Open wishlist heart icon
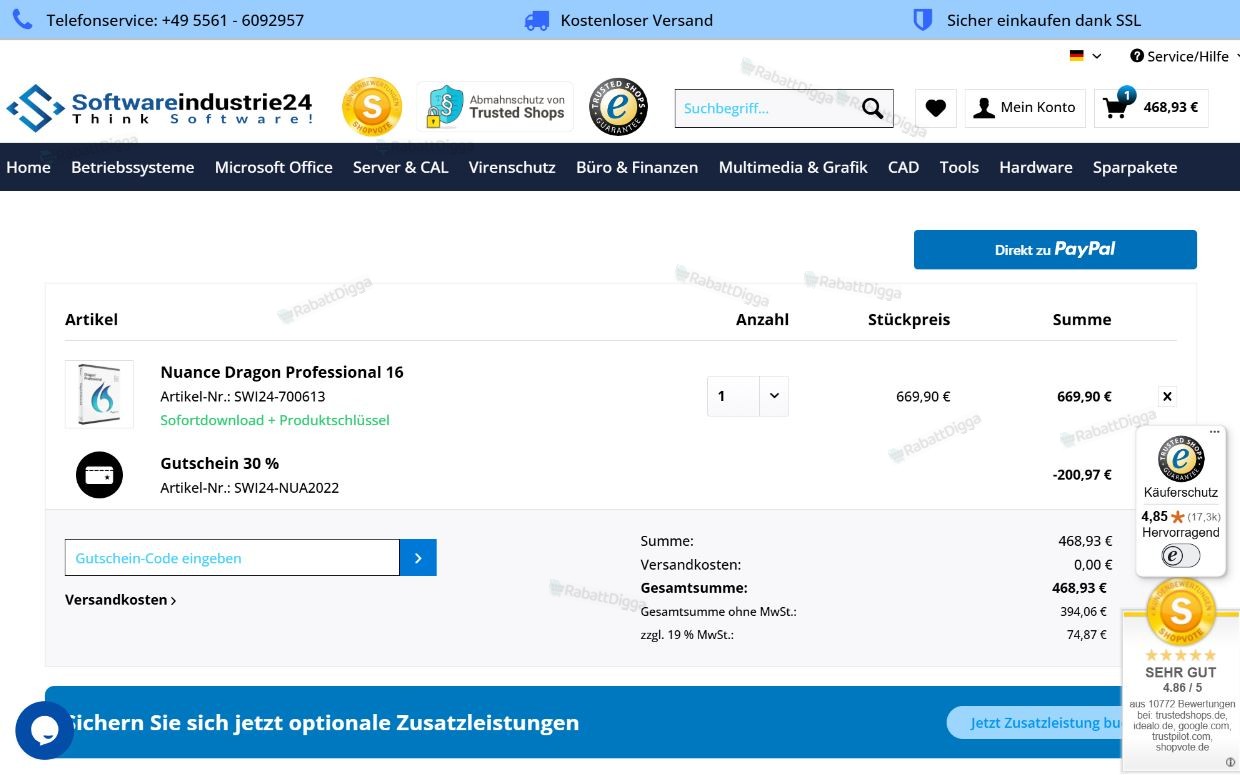The width and height of the screenshot is (1240, 775). point(936,108)
